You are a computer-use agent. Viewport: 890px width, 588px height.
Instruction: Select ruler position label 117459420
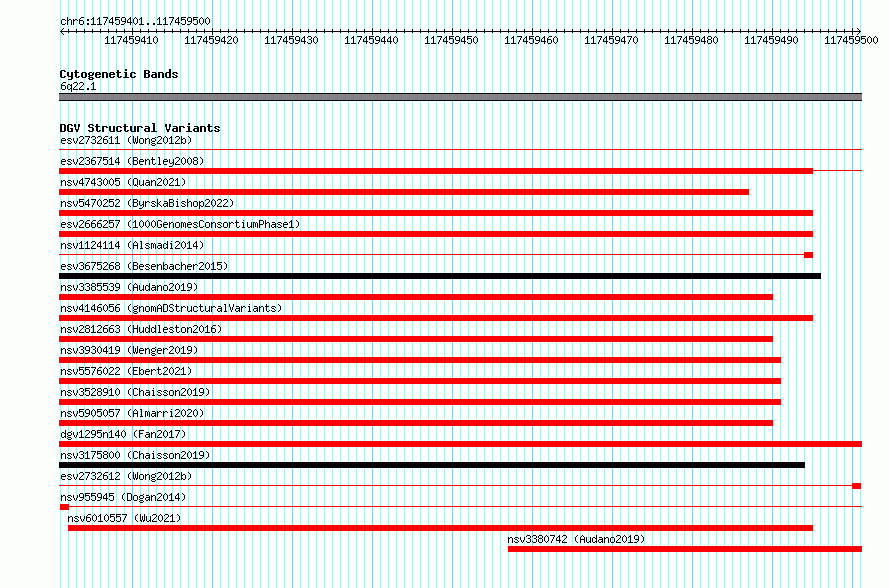pyautogui.click(x=211, y=40)
